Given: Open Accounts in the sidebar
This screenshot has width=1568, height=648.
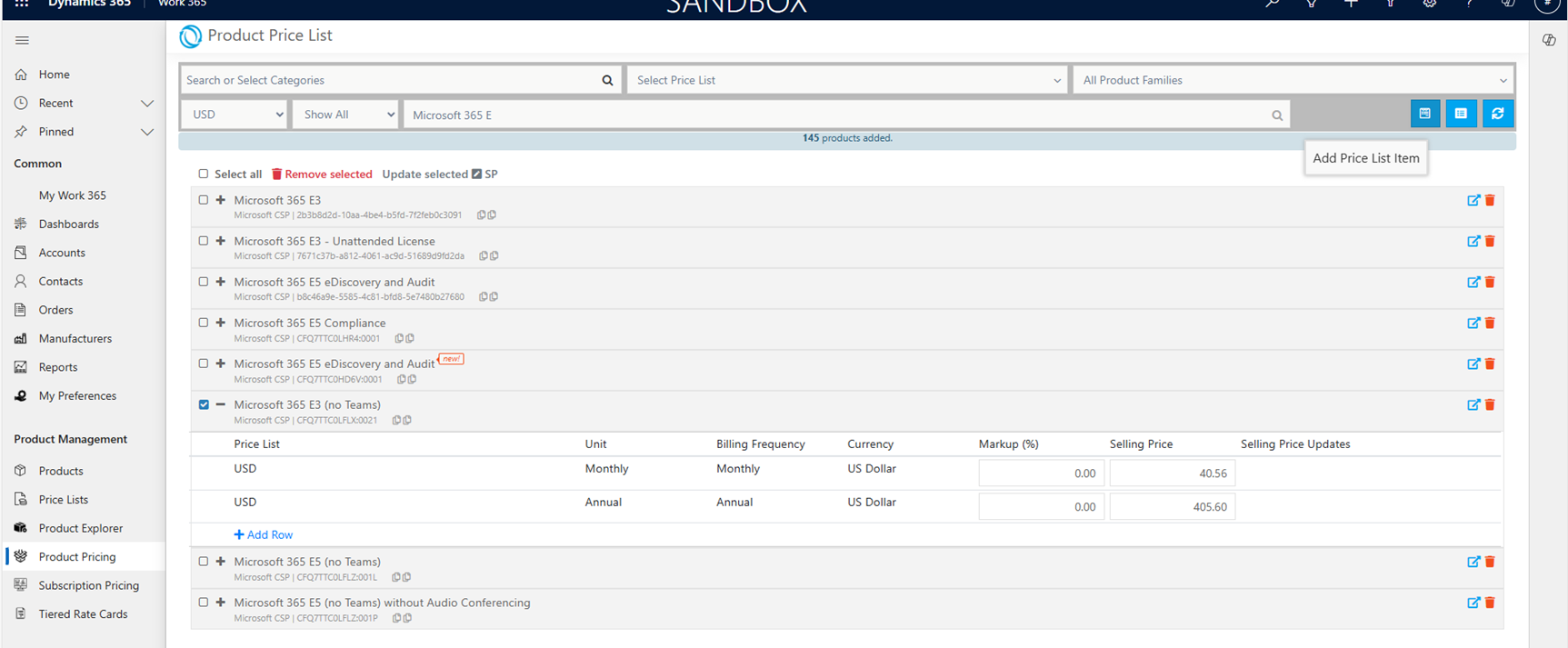Looking at the screenshot, I should [x=62, y=253].
